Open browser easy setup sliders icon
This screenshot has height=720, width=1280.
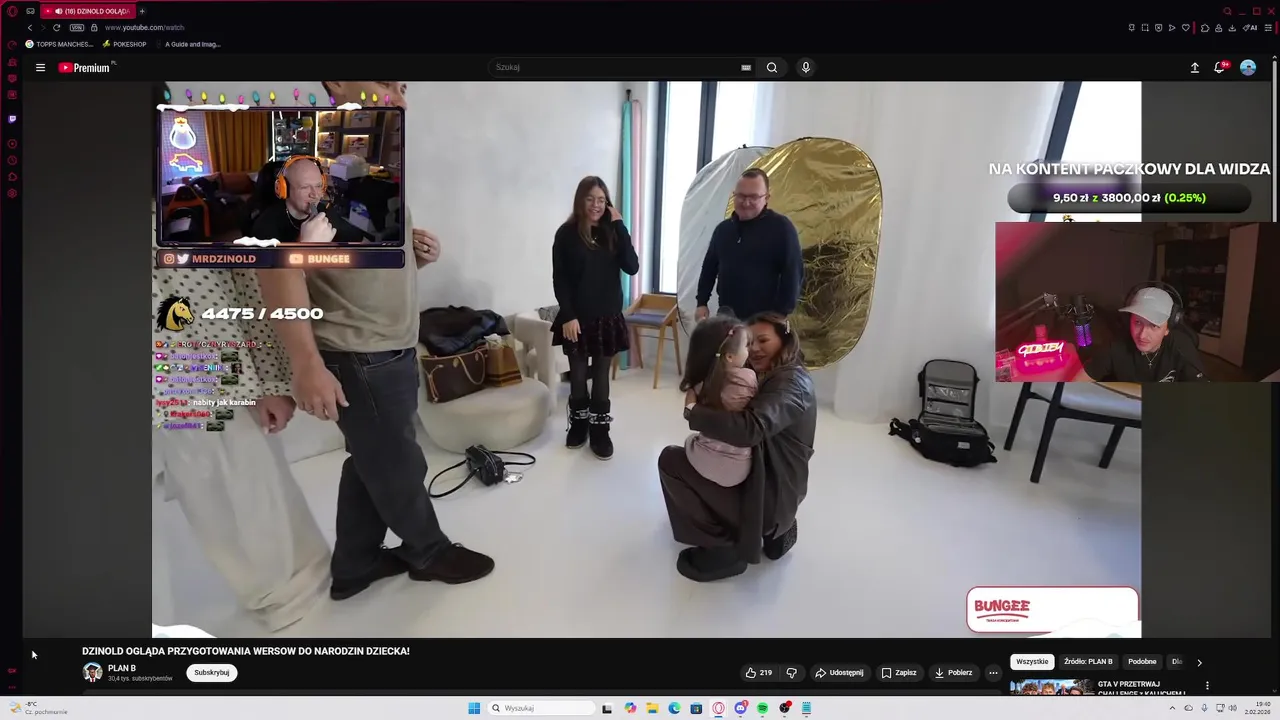tap(1268, 27)
